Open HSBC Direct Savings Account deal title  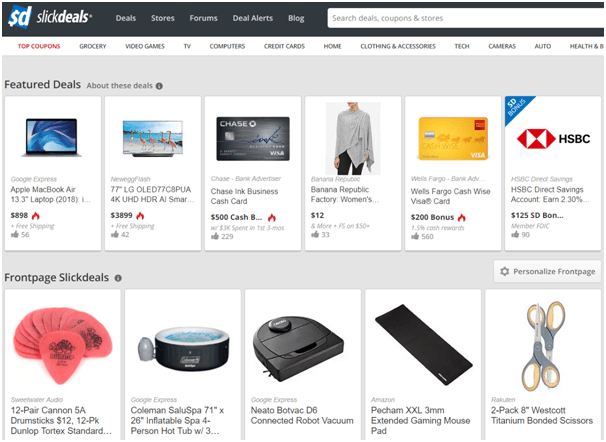pyautogui.click(x=550, y=195)
